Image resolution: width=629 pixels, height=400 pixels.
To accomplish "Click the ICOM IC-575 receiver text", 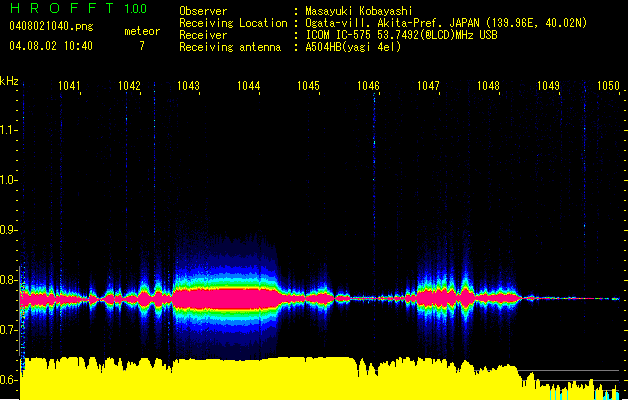I will [x=401, y=35].
